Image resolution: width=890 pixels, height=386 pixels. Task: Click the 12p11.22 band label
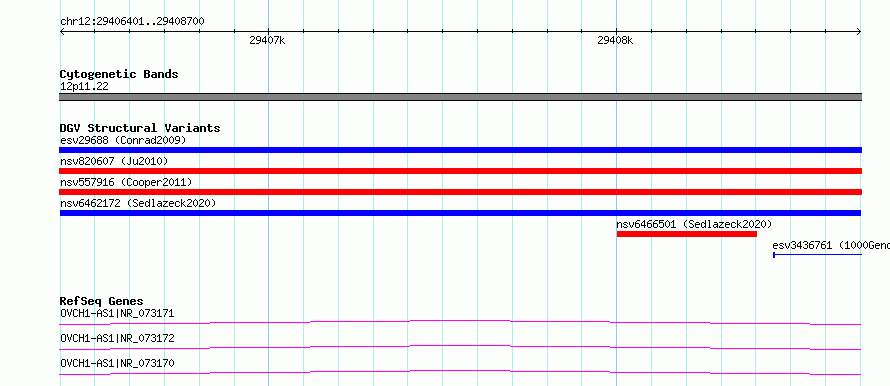[84, 86]
